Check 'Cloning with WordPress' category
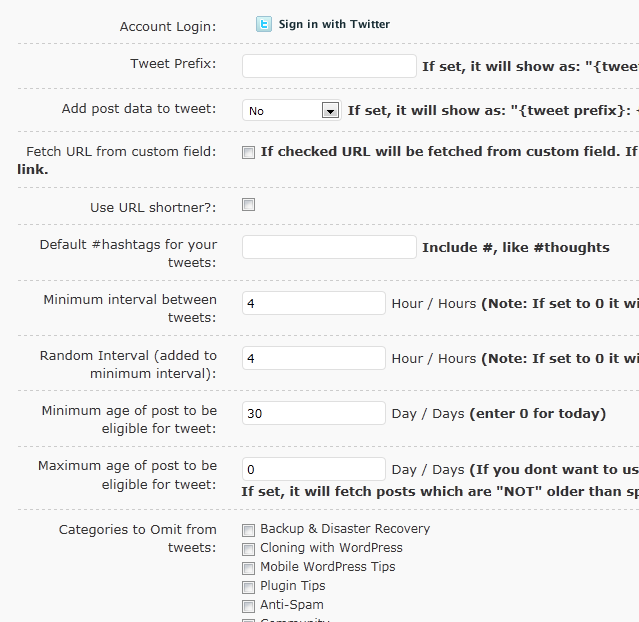Screen dimensions: 639x622 tap(249, 549)
